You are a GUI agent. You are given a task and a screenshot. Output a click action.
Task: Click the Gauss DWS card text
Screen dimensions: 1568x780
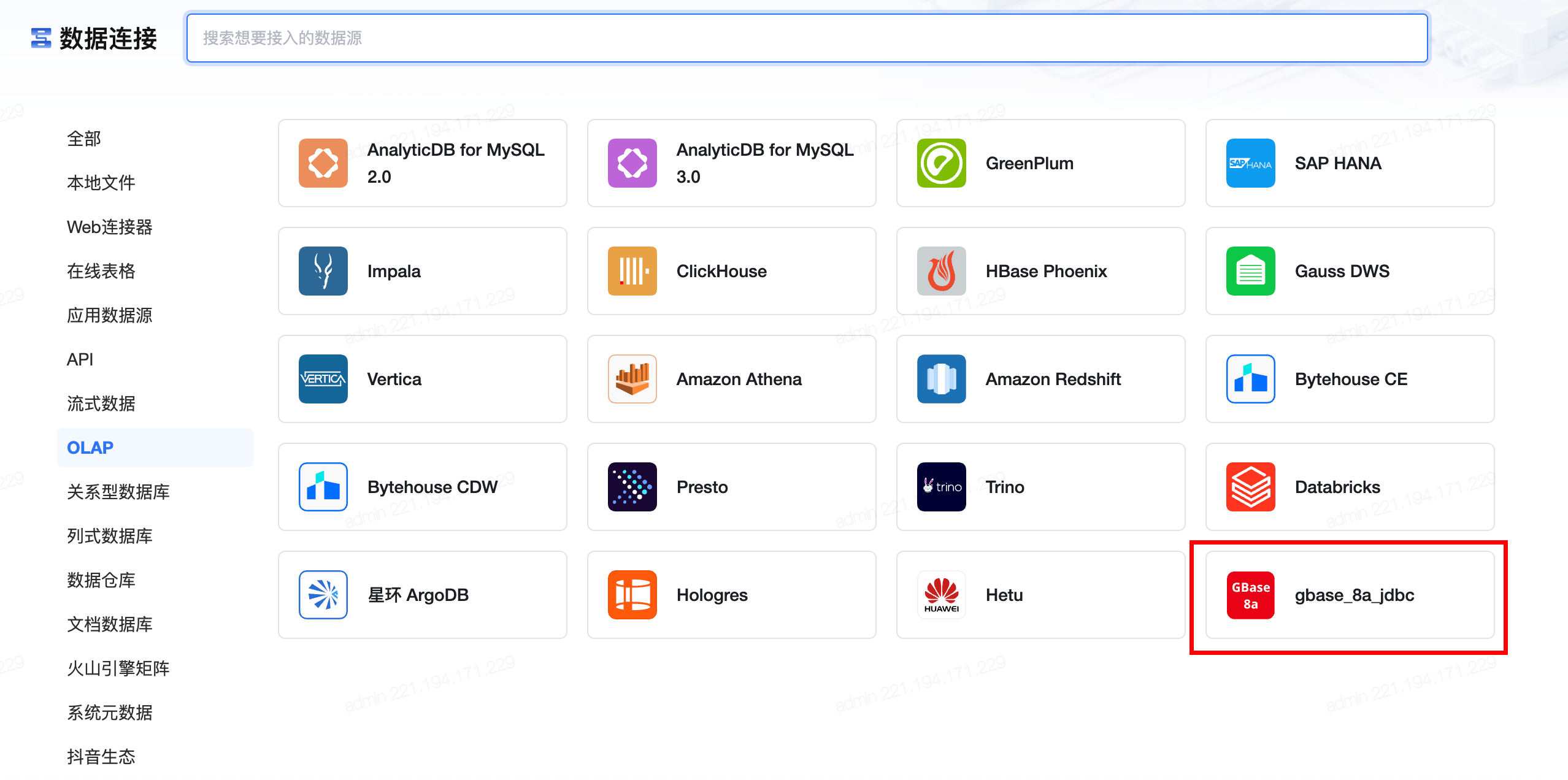tap(1342, 271)
